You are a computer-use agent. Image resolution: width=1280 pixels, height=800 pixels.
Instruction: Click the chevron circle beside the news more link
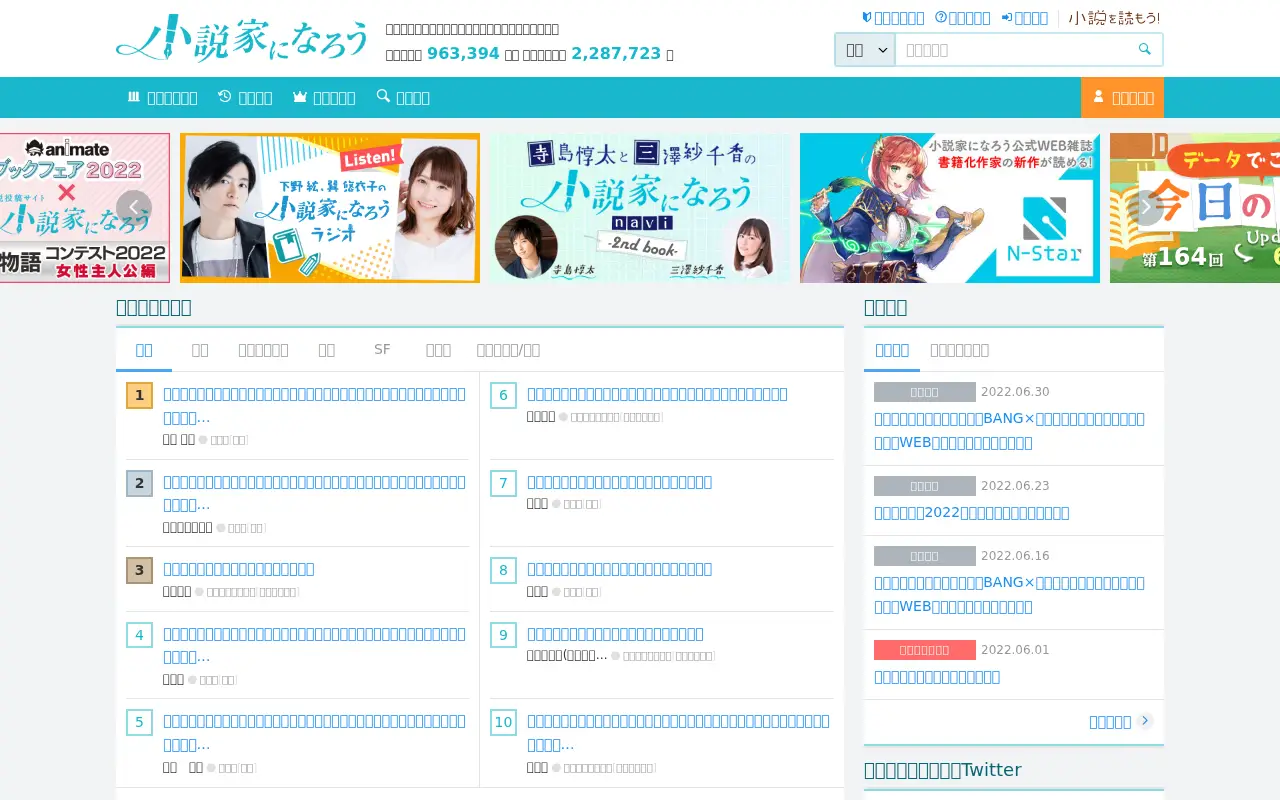(x=1145, y=721)
